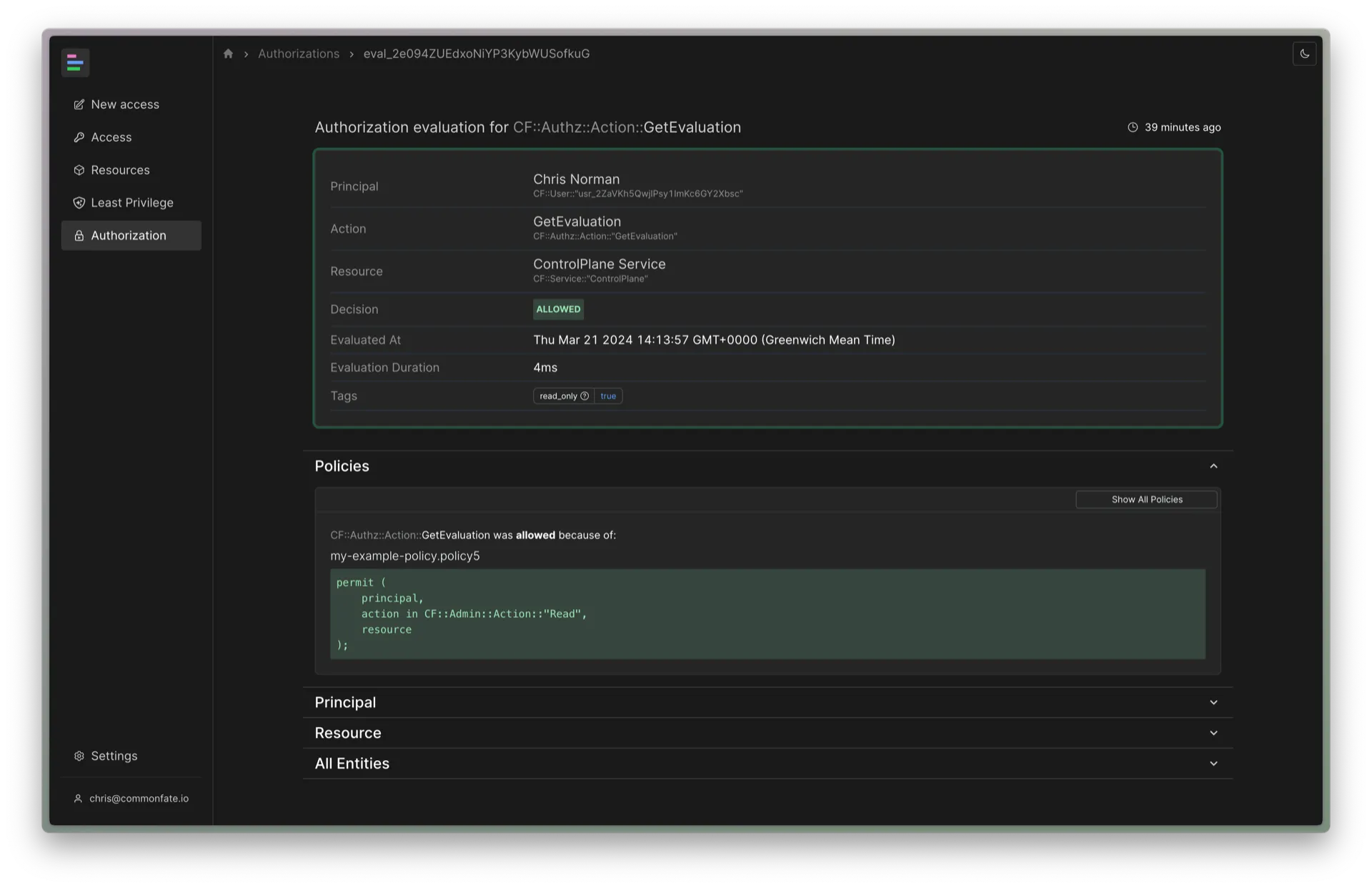Click the Settings gear icon

point(79,756)
